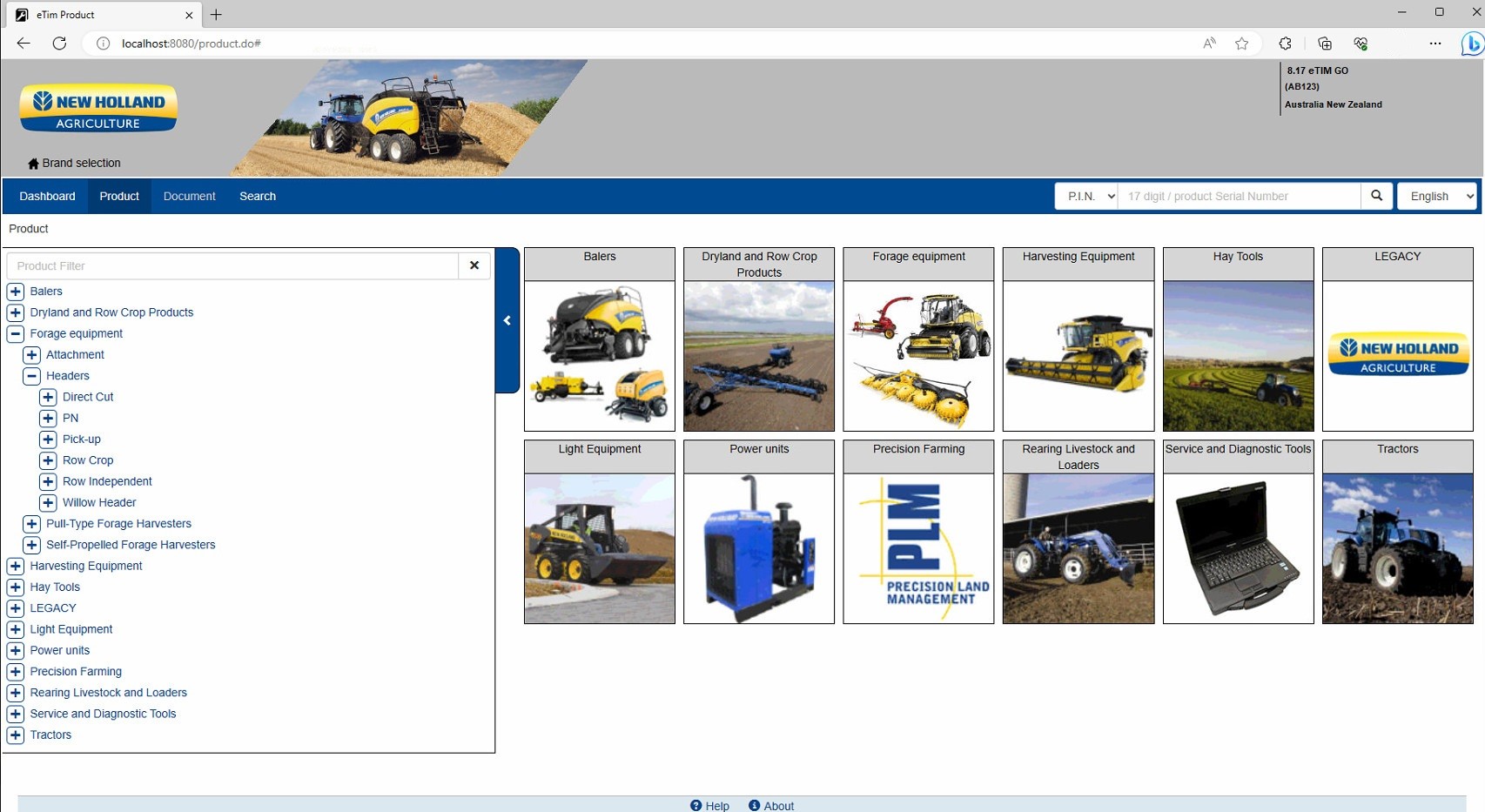The height and width of the screenshot is (812, 1485).
Task: Open browser extensions puzzle icon
Action: pos(1285,44)
